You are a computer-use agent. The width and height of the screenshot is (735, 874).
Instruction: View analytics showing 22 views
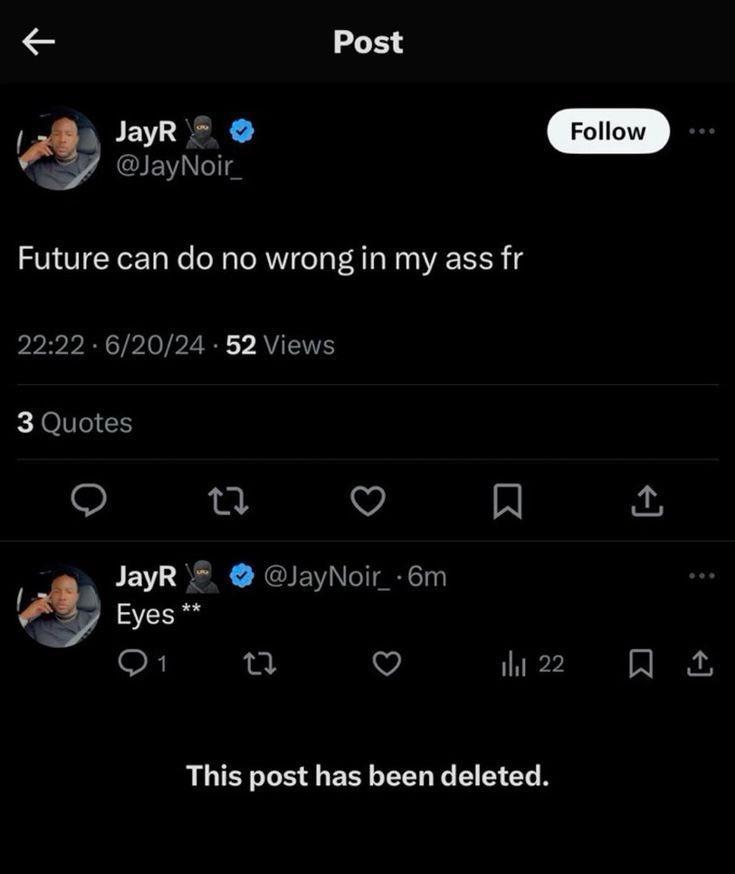point(533,664)
